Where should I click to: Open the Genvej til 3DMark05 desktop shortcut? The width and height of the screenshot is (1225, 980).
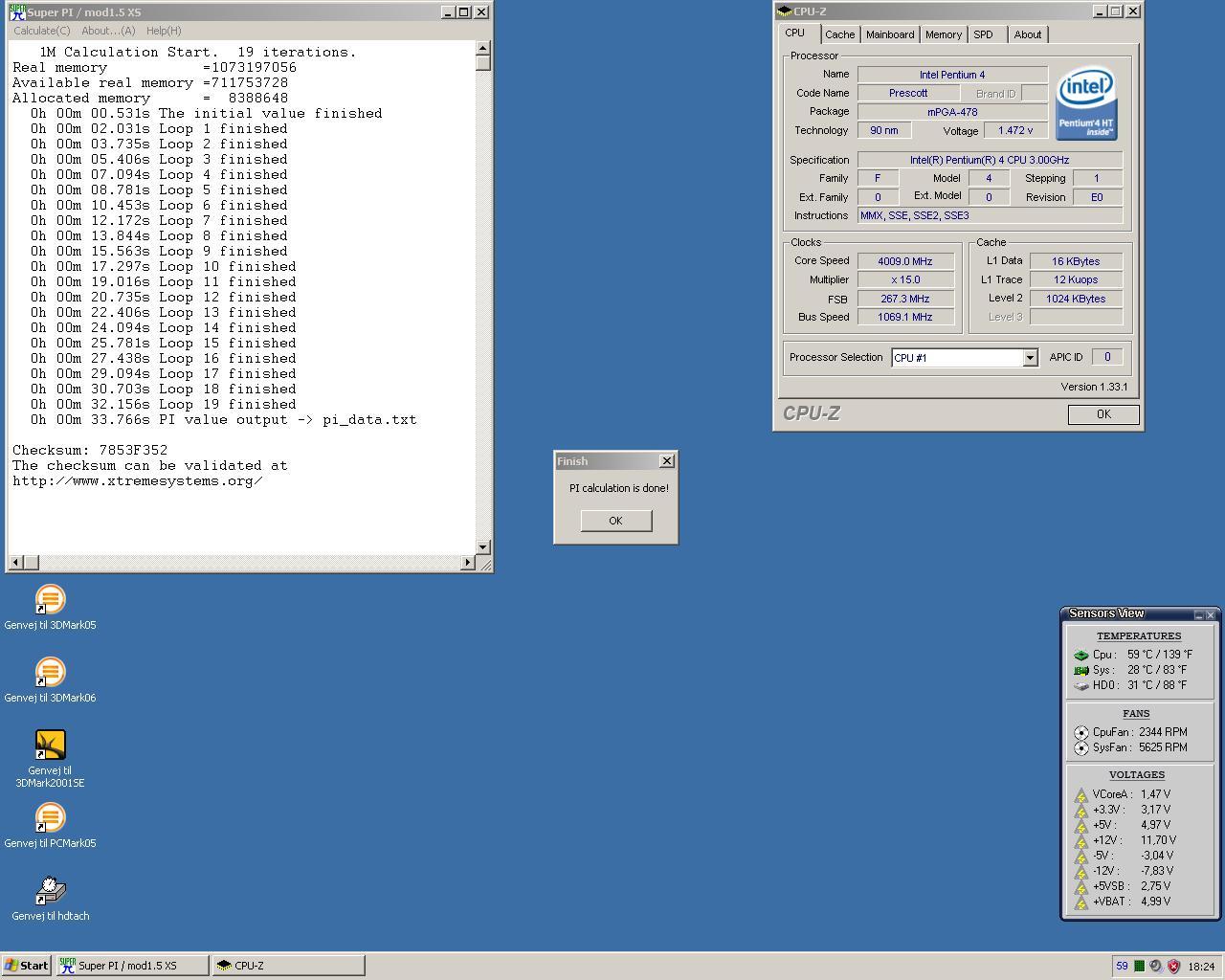50,608
